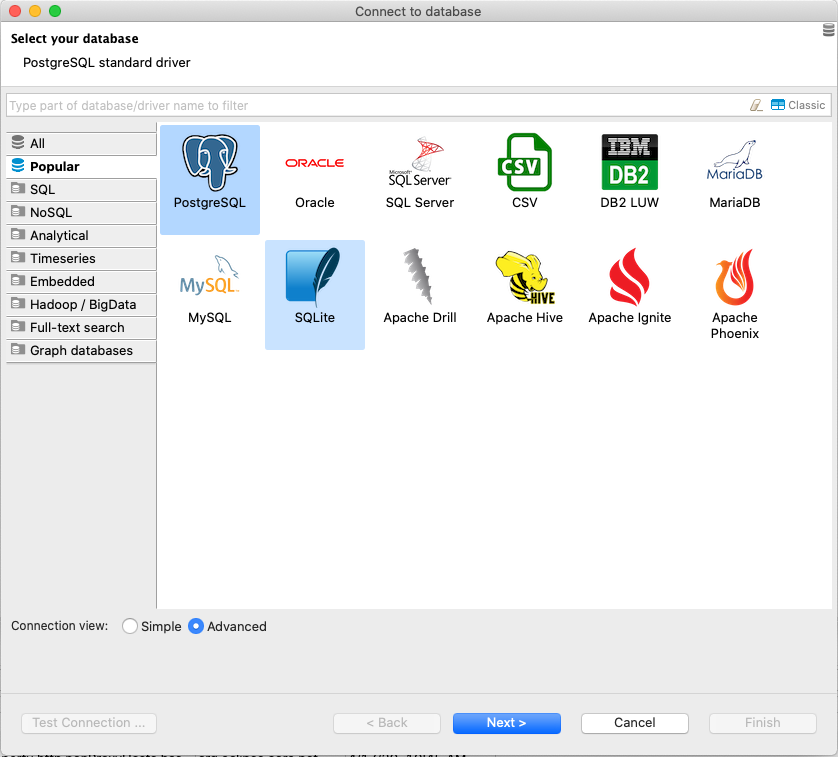
Task: Click the Next > button
Action: 507,723
